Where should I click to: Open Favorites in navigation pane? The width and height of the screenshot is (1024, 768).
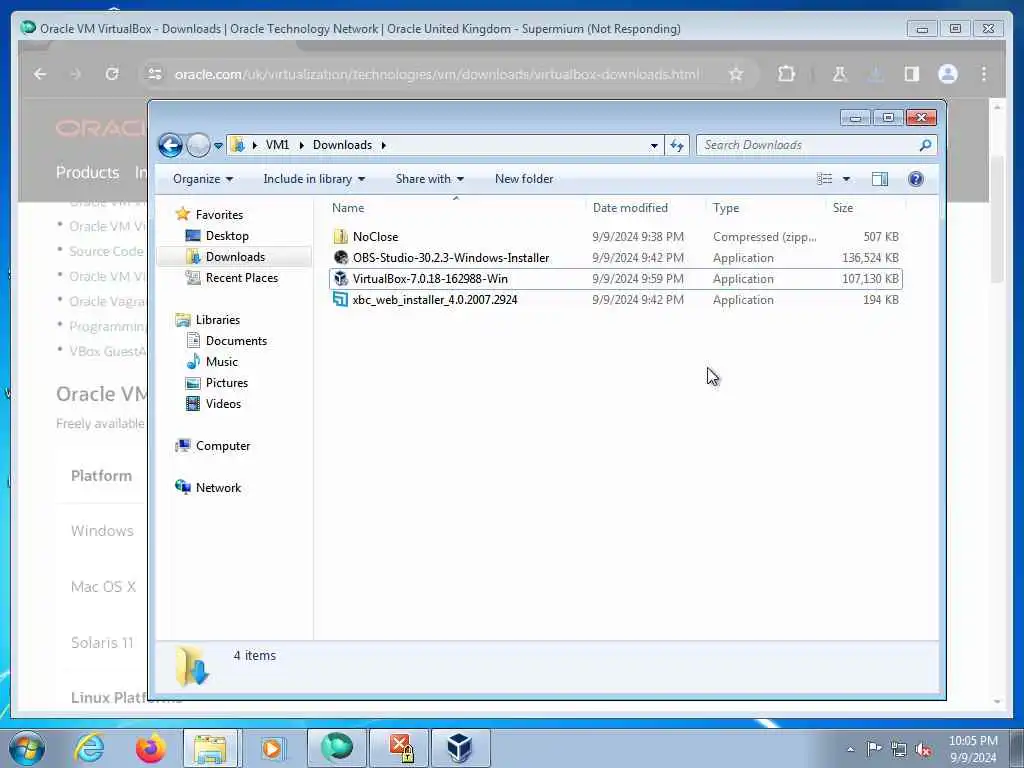pos(219,215)
